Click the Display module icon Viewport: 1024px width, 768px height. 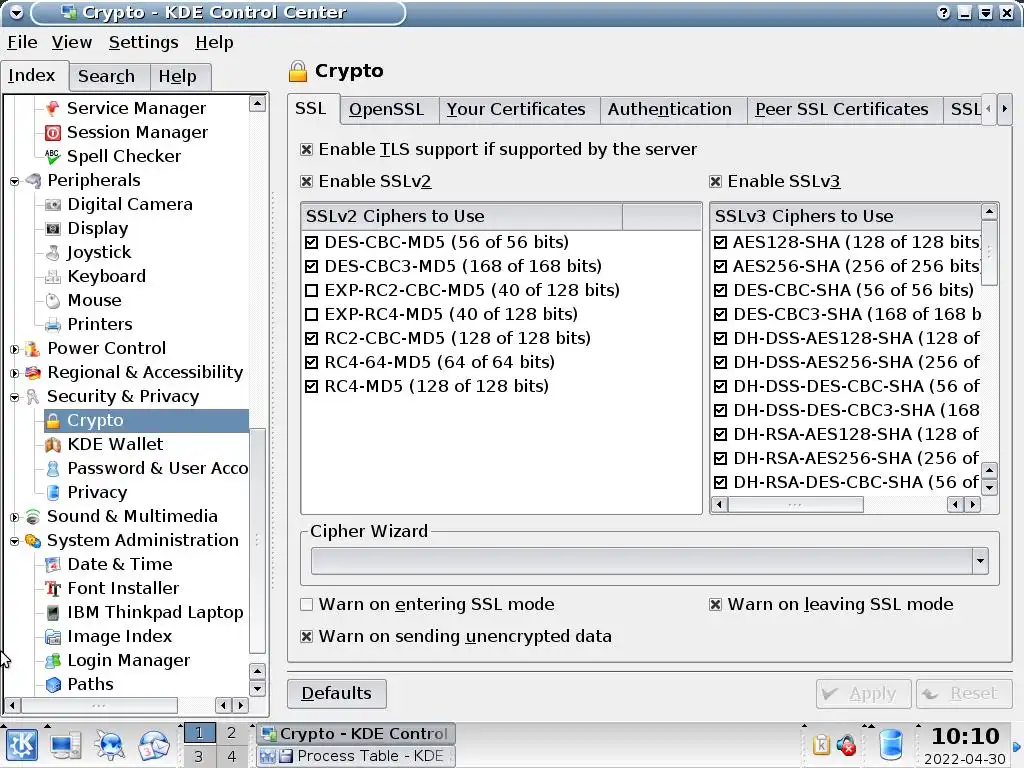tap(53, 229)
